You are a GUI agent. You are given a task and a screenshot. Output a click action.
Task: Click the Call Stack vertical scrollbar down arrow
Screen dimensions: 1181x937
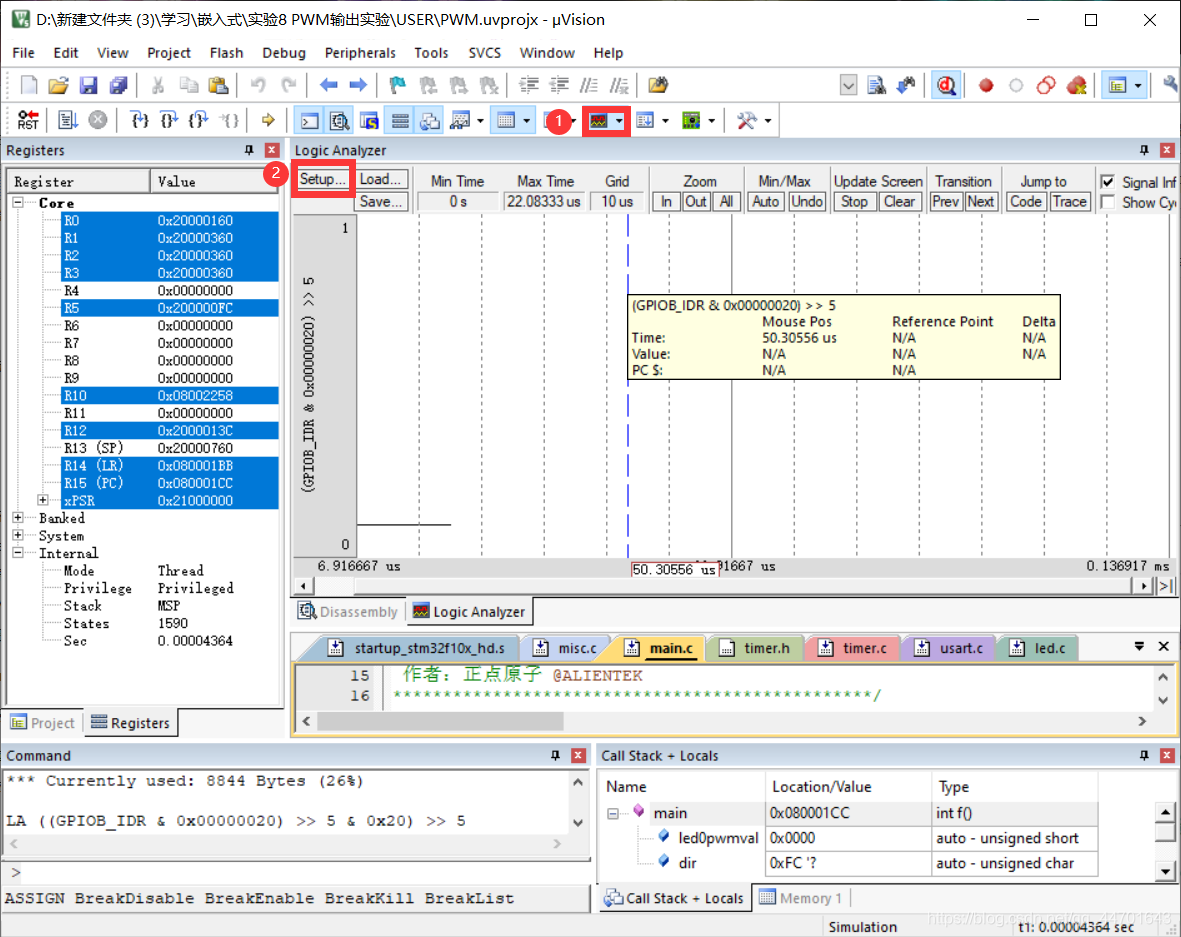click(1164, 871)
